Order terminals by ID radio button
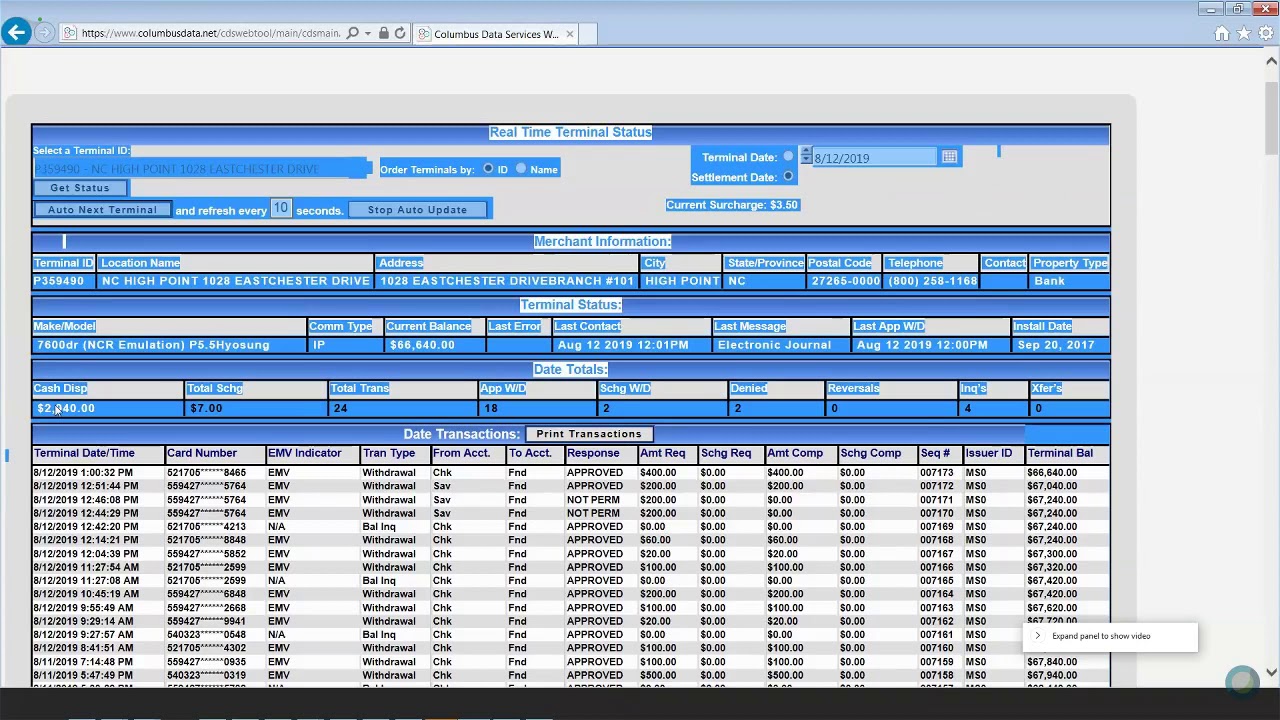 pyautogui.click(x=488, y=169)
